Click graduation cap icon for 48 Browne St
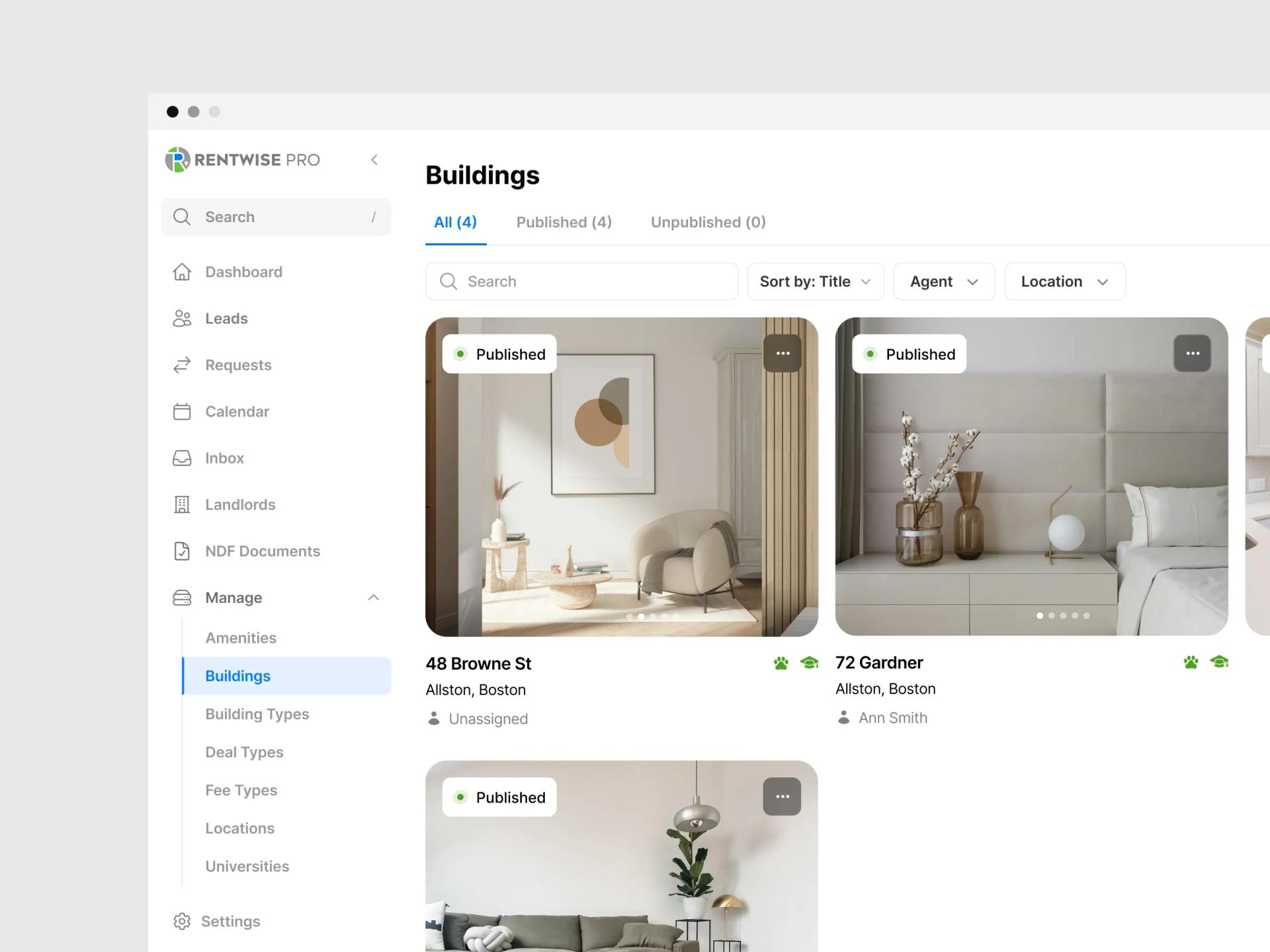Screen dimensions: 1270x952 coord(809,662)
